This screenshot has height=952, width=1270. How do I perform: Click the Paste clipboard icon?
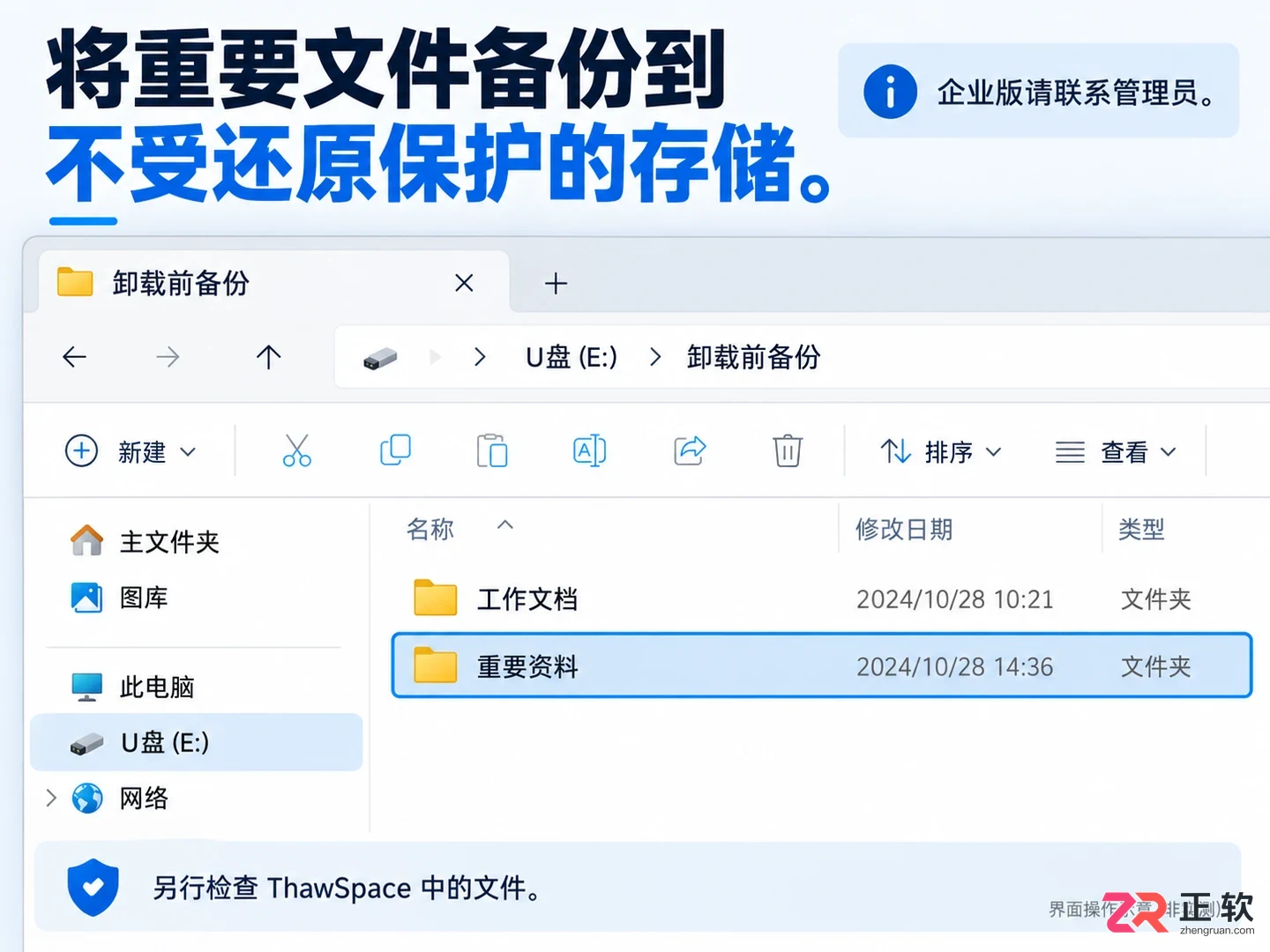click(x=492, y=450)
